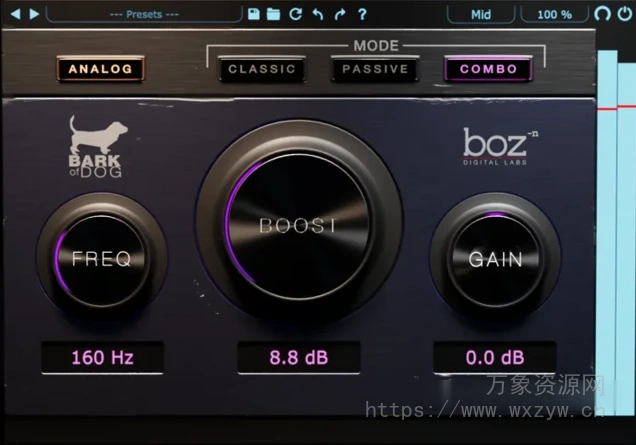Save the preset with floppy disk icon

tap(254, 14)
